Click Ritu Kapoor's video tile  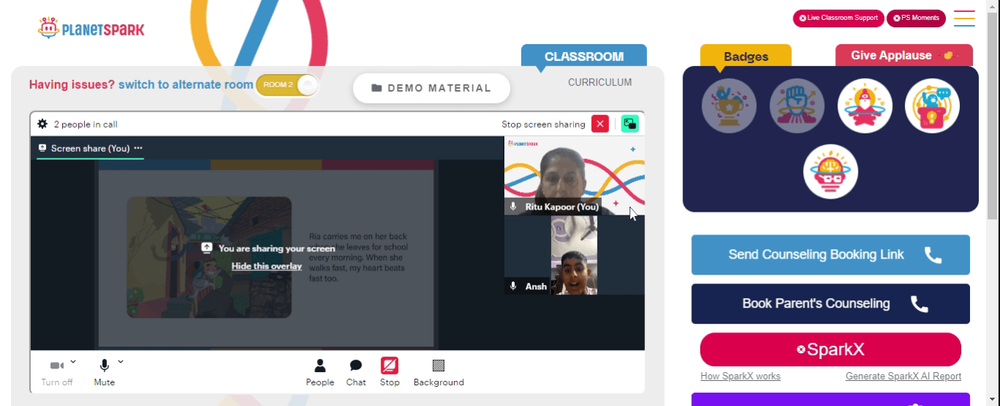point(574,175)
